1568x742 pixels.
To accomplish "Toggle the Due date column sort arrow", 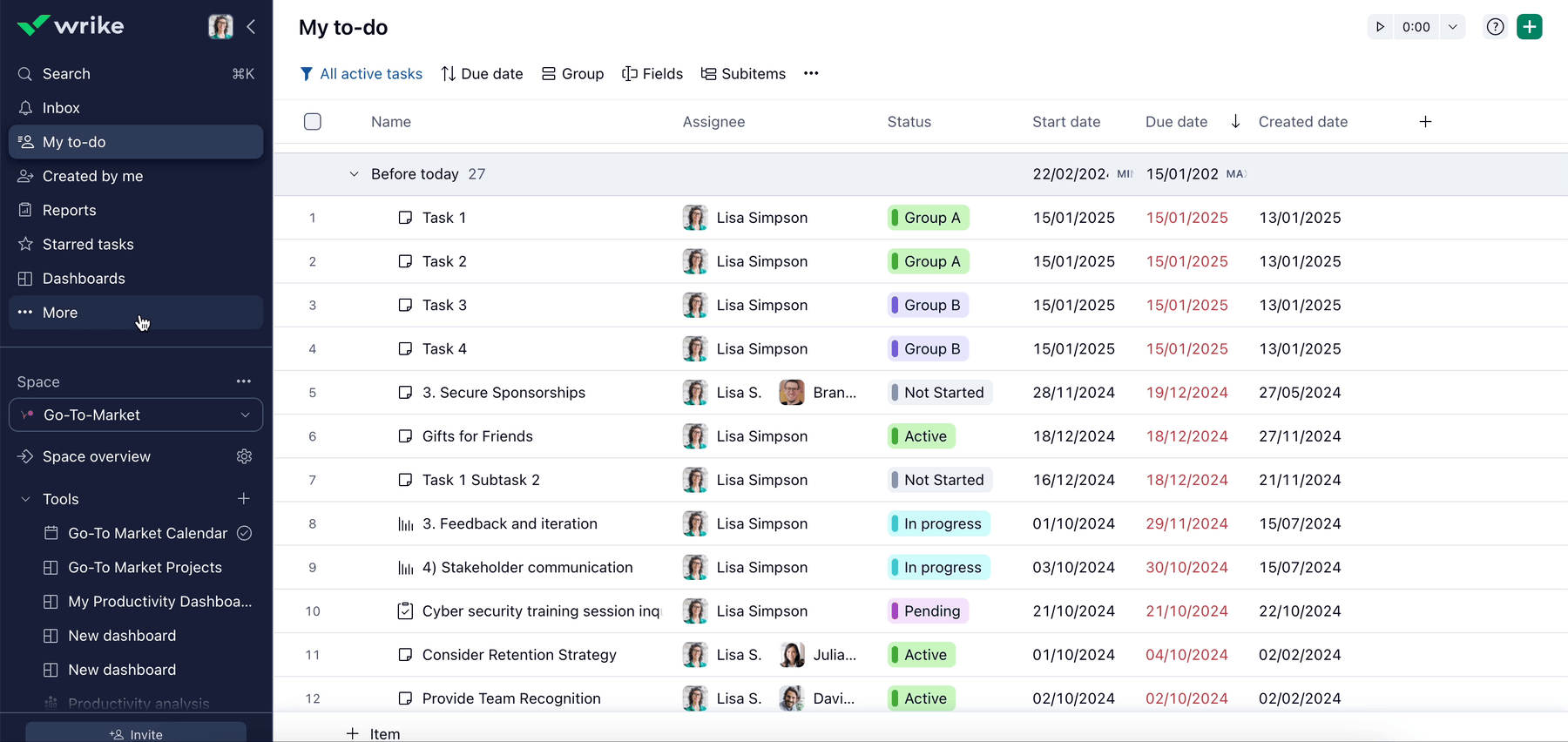I will pos(1235,122).
